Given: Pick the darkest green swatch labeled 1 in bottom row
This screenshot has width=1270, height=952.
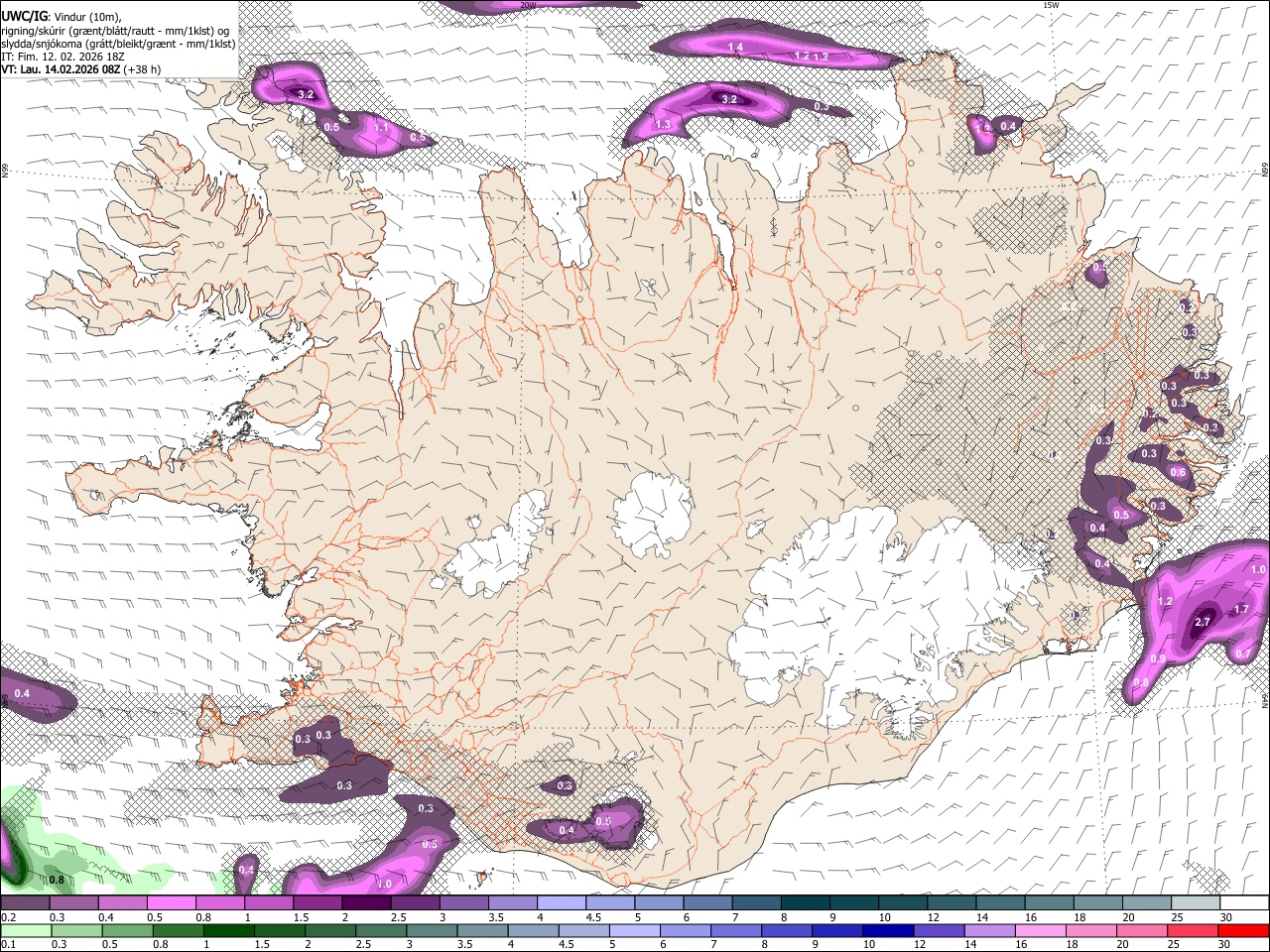Looking at the screenshot, I should pyautogui.click(x=228, y=930).
